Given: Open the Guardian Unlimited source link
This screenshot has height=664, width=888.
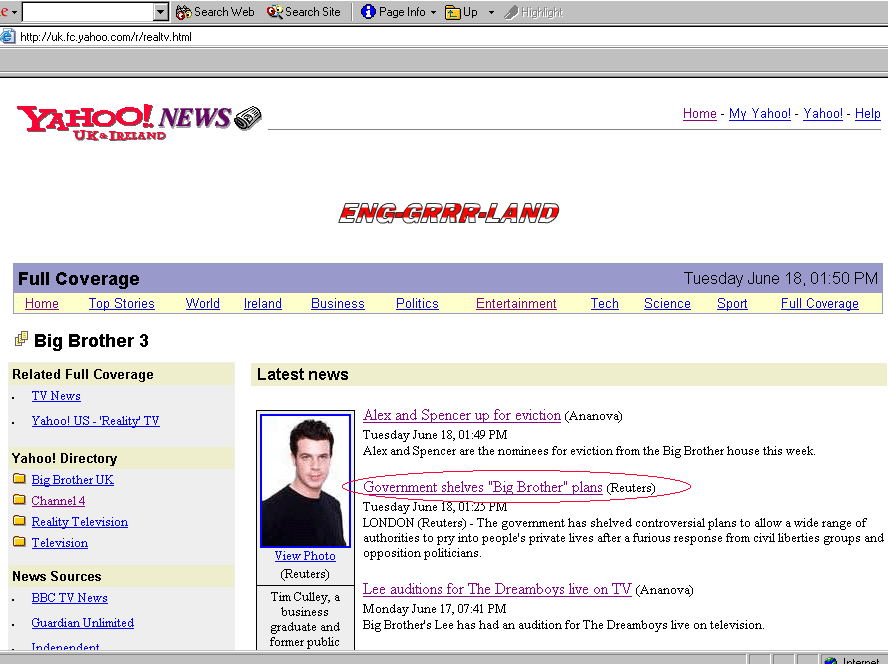Looking at the screenshot, I should (83, 623).
